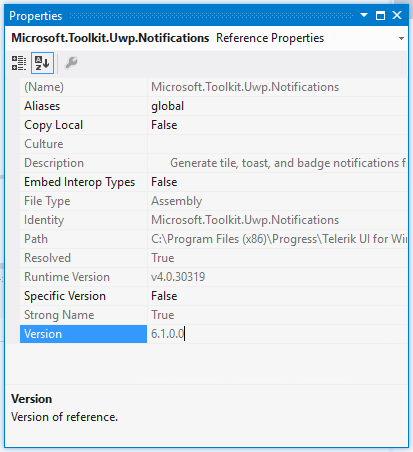Select the Aliases property row
The height and width of the screenshot is (452, 413).
point(213,106)
